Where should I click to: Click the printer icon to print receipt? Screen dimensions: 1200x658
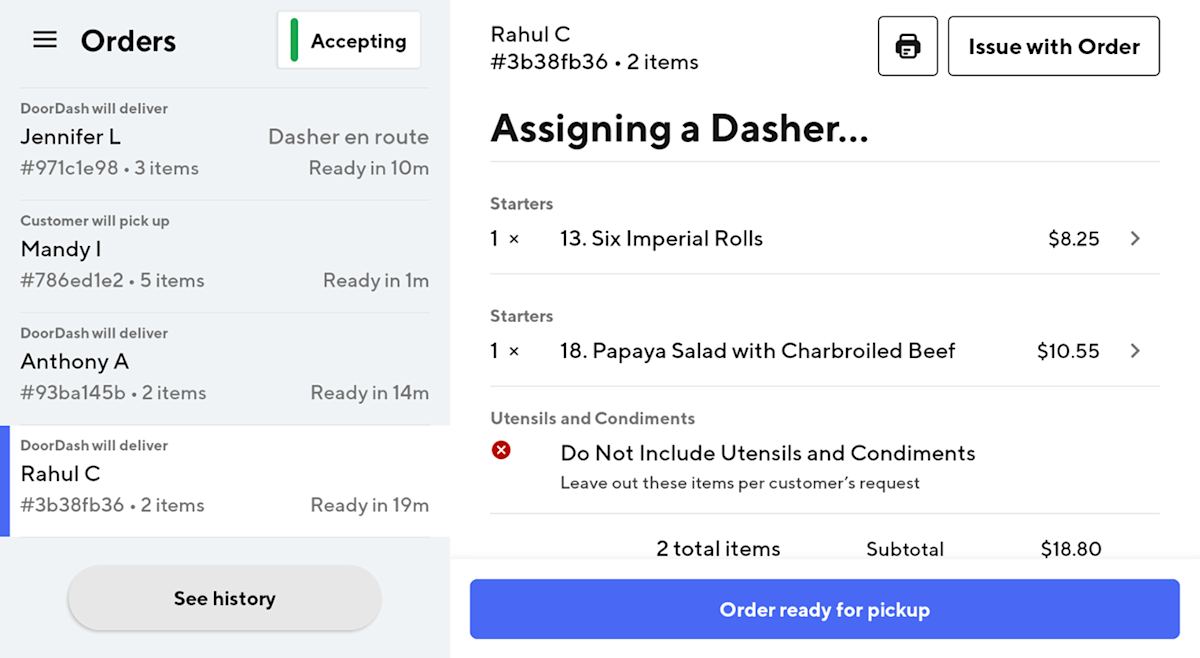pyautogui.click(x=907, y=45)
